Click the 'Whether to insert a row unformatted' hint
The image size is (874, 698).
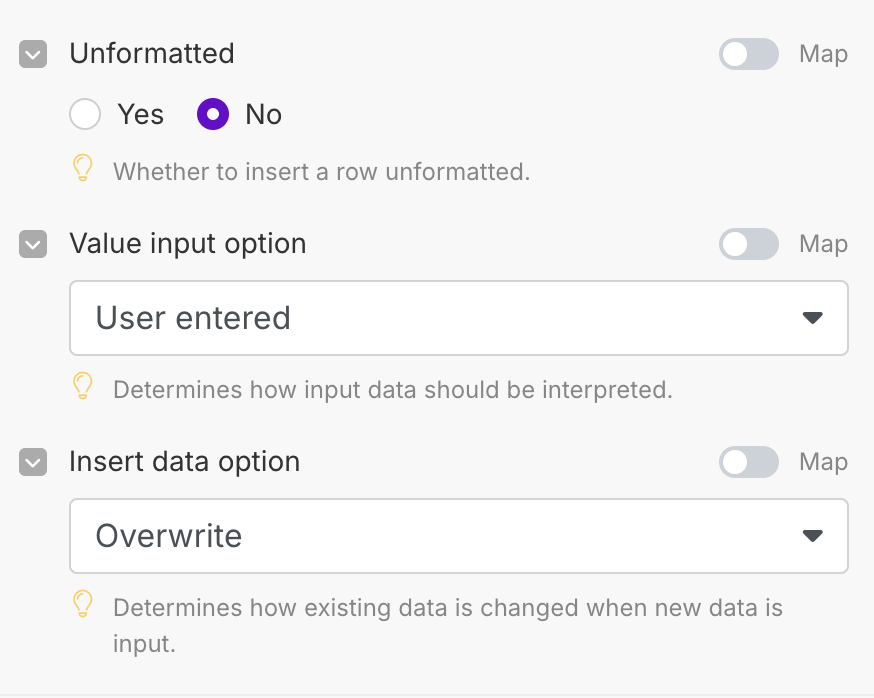coord(321,172)
